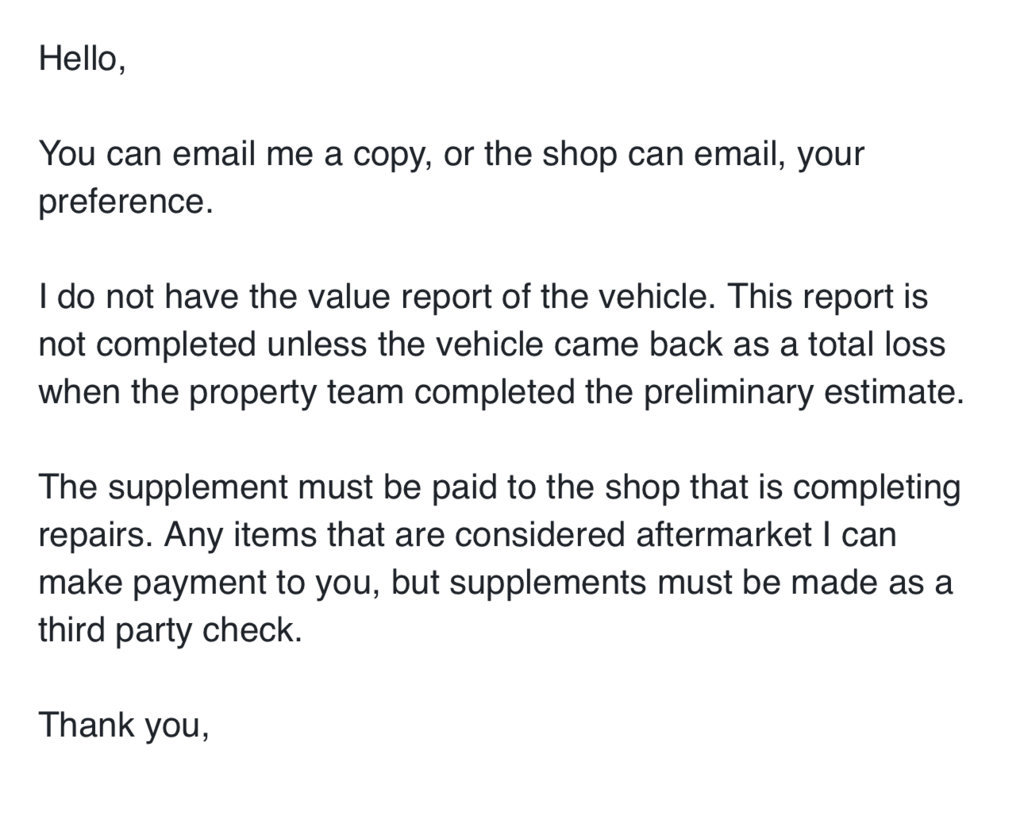Click the line starting "The supplement must be paid"

click(500, 488)
